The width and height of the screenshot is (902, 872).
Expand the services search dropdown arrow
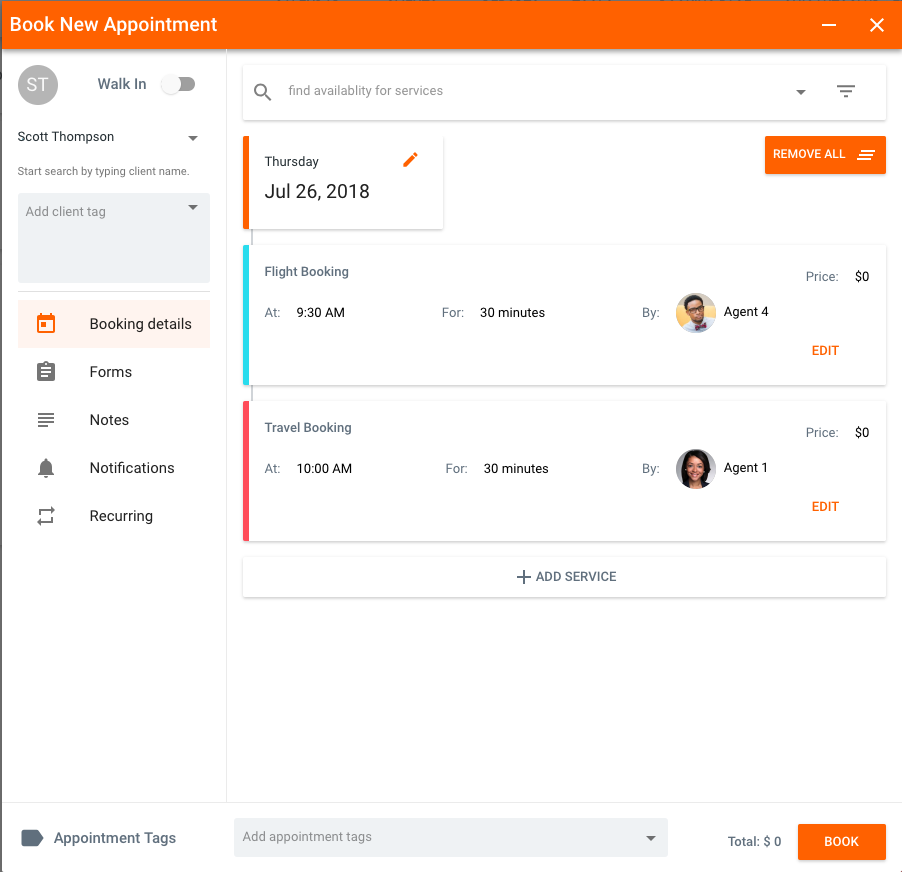point(800,92)
